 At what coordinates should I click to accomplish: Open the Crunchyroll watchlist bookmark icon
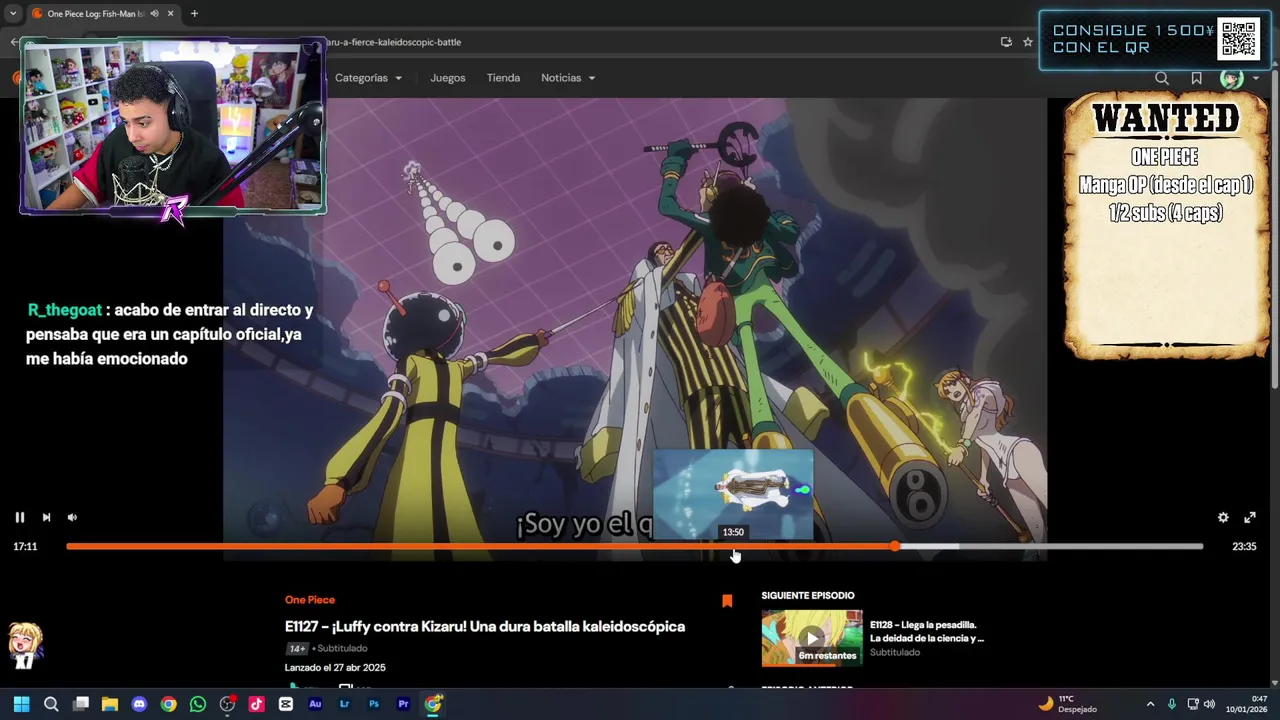1196,78
